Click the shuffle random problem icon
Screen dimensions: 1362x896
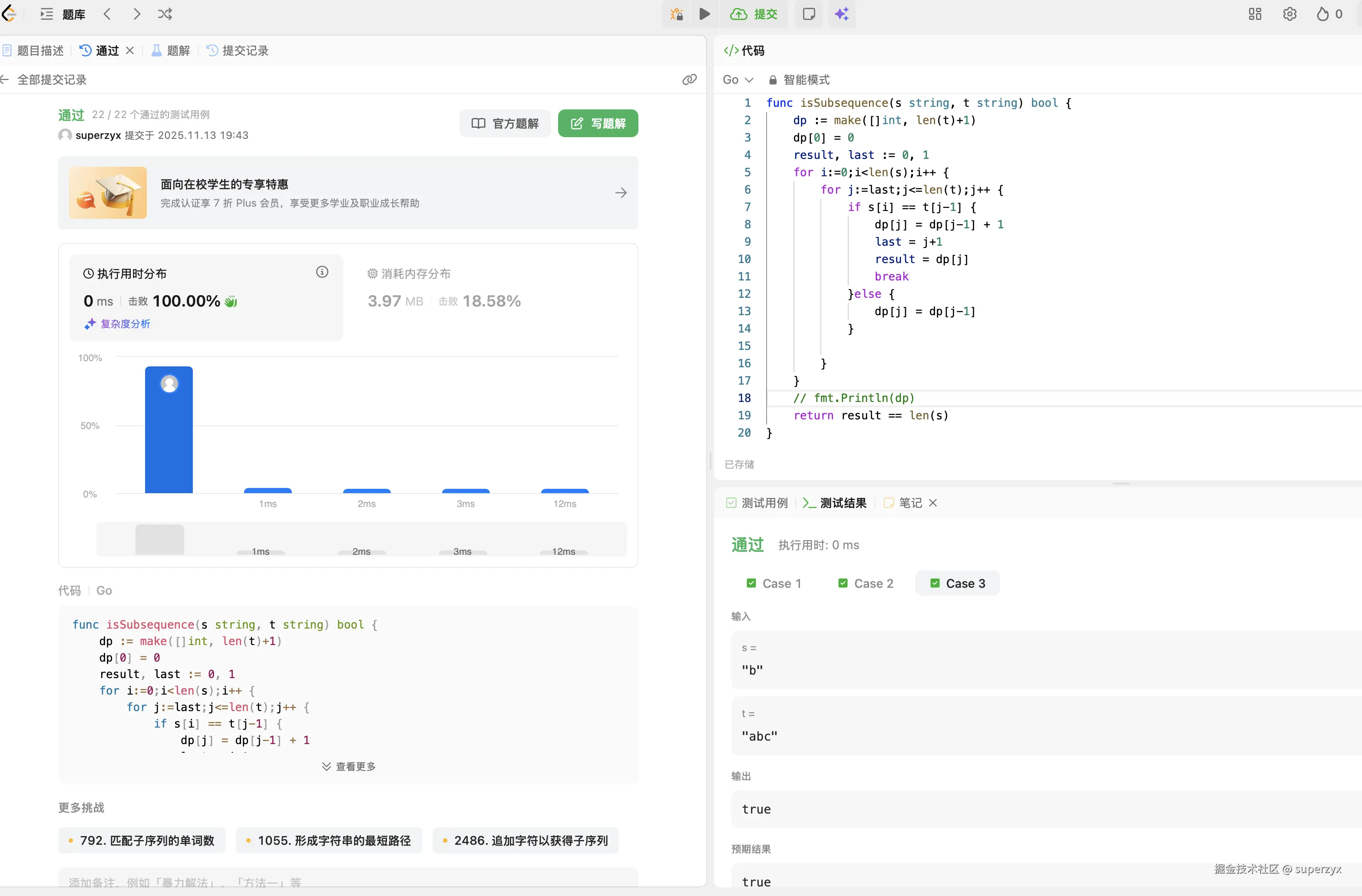coord(165,14)
